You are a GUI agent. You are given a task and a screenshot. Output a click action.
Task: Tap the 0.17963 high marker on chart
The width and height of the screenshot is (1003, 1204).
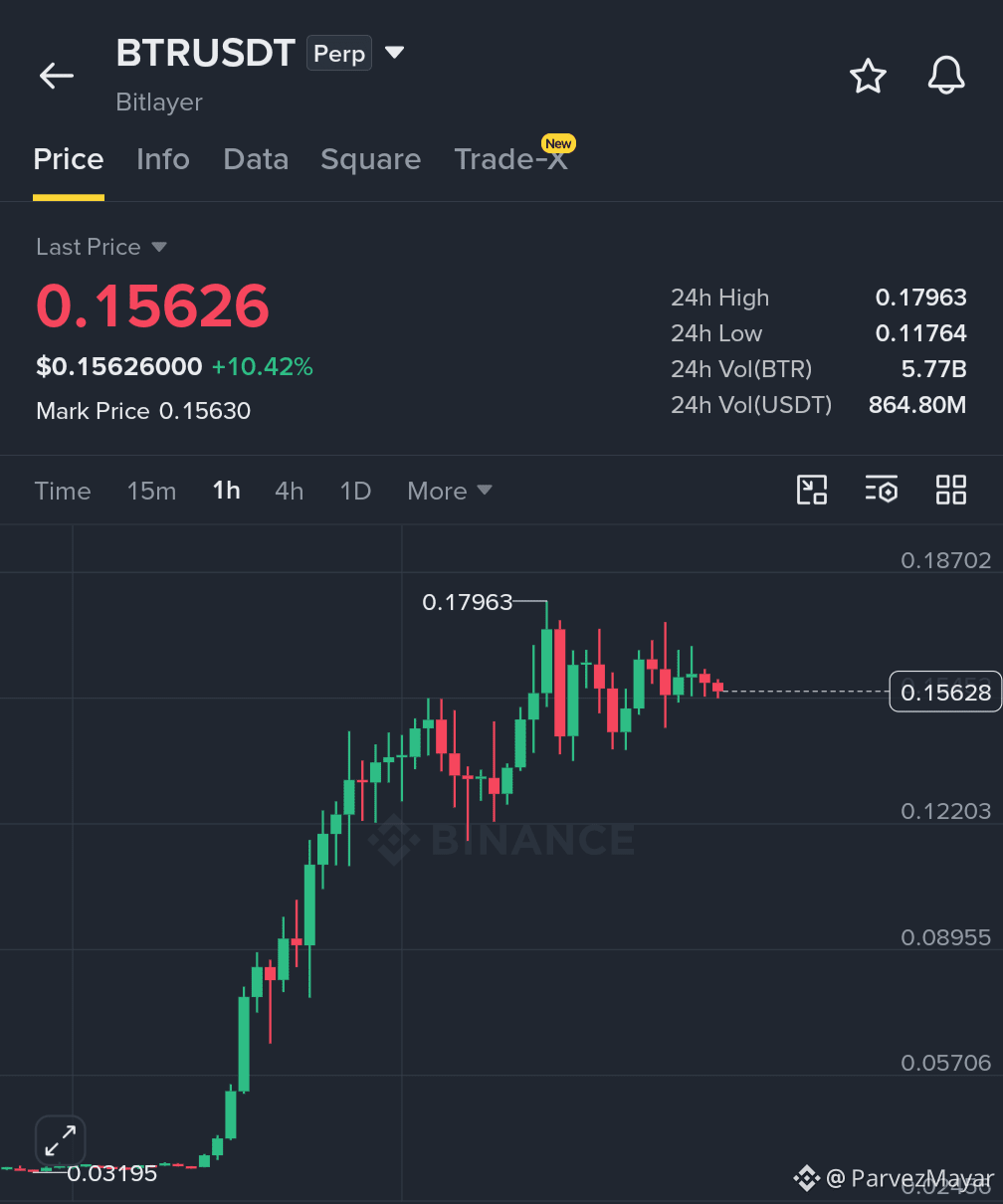tap(468, 602)
